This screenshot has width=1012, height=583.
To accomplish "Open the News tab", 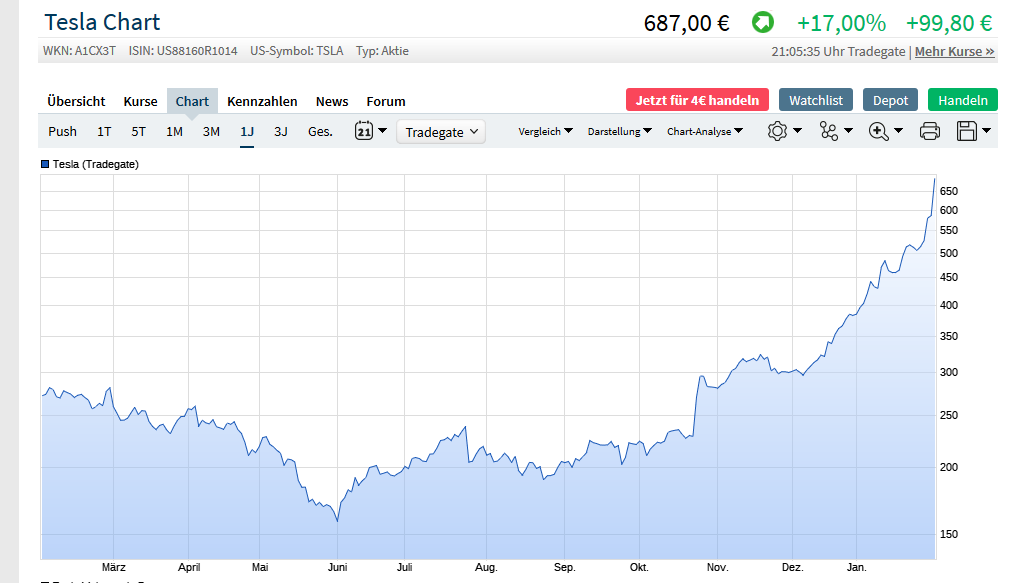I will (x=331, y=101).
